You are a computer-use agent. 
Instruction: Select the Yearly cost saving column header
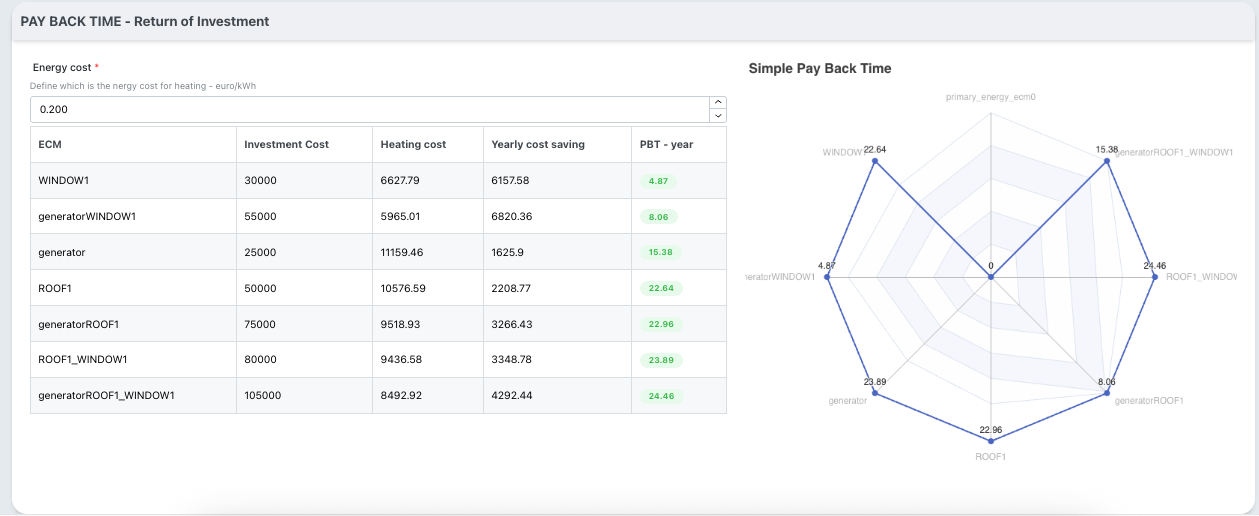(538, 145)
